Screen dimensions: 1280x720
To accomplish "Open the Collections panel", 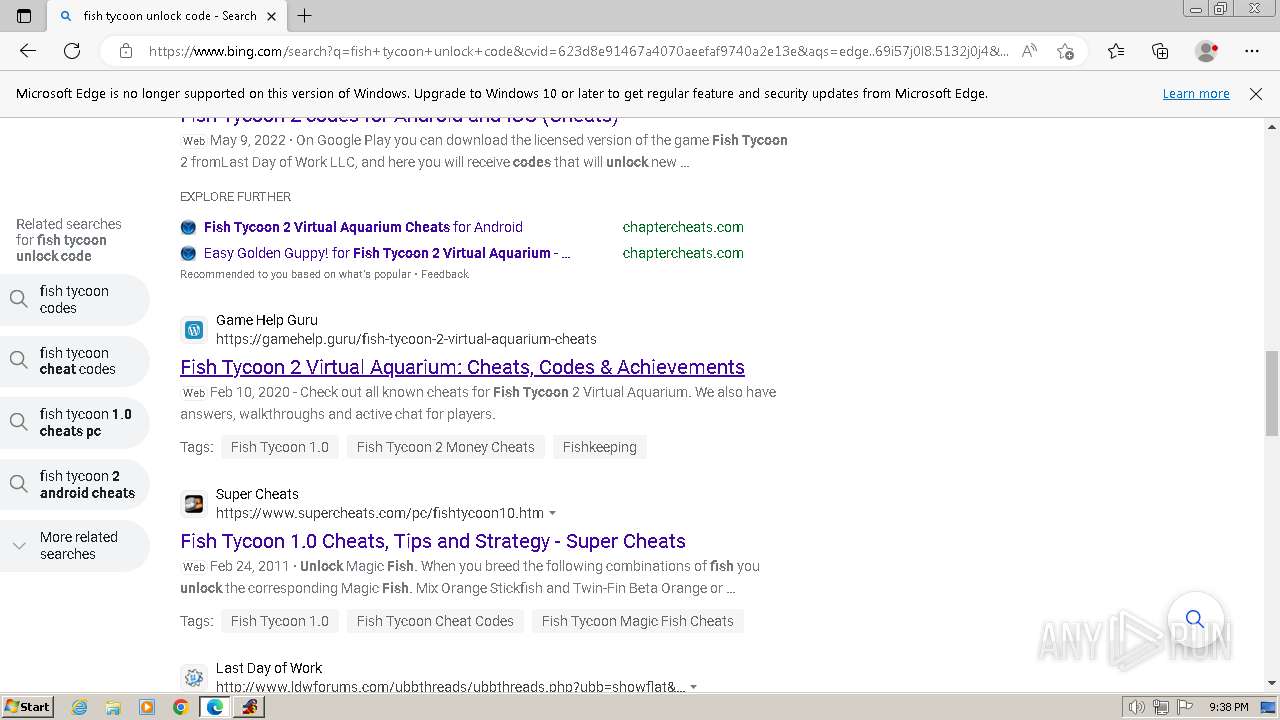I will pos(1160,51).
